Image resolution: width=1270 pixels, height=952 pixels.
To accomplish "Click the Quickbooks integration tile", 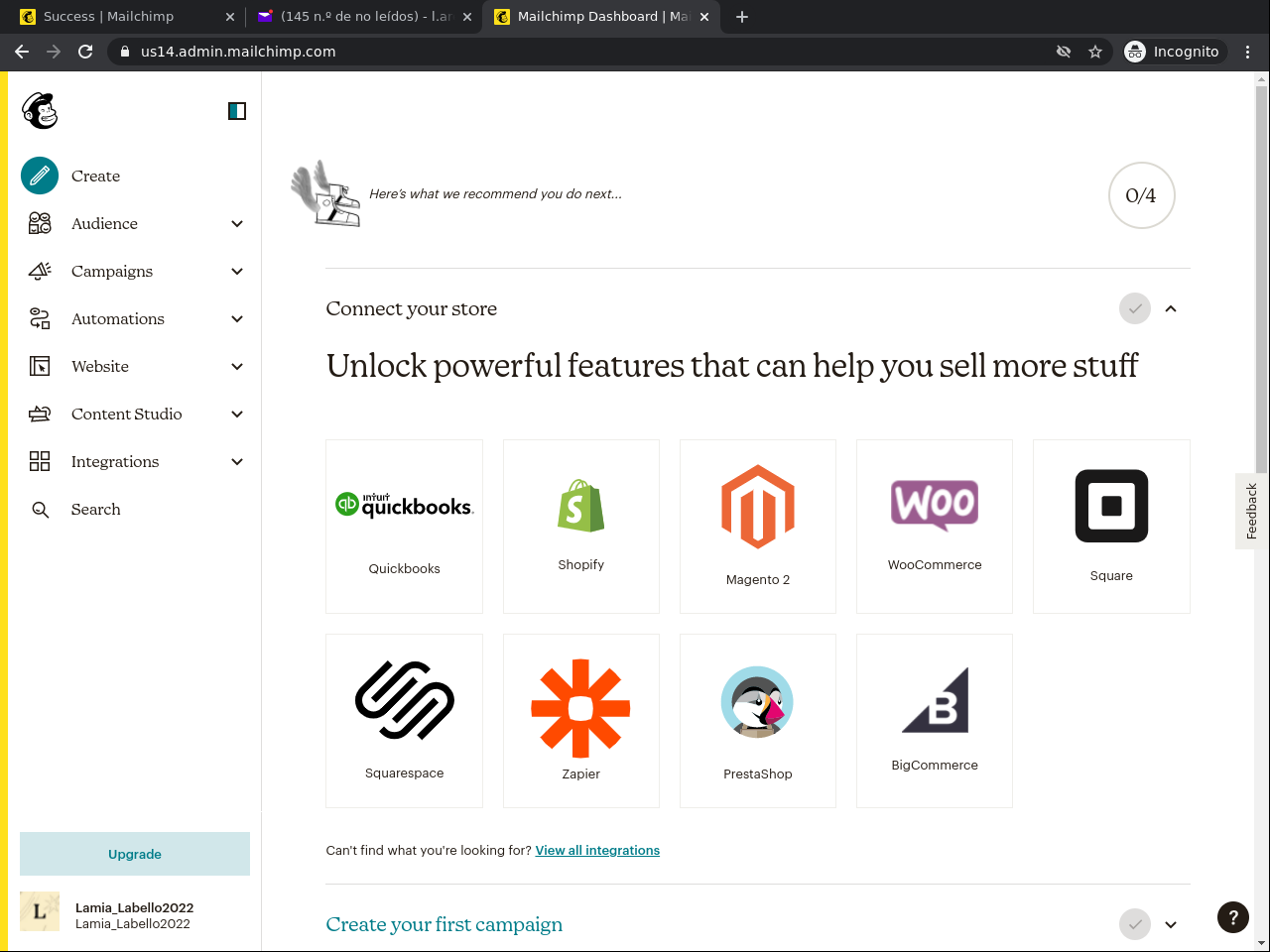I will (404, 526).
